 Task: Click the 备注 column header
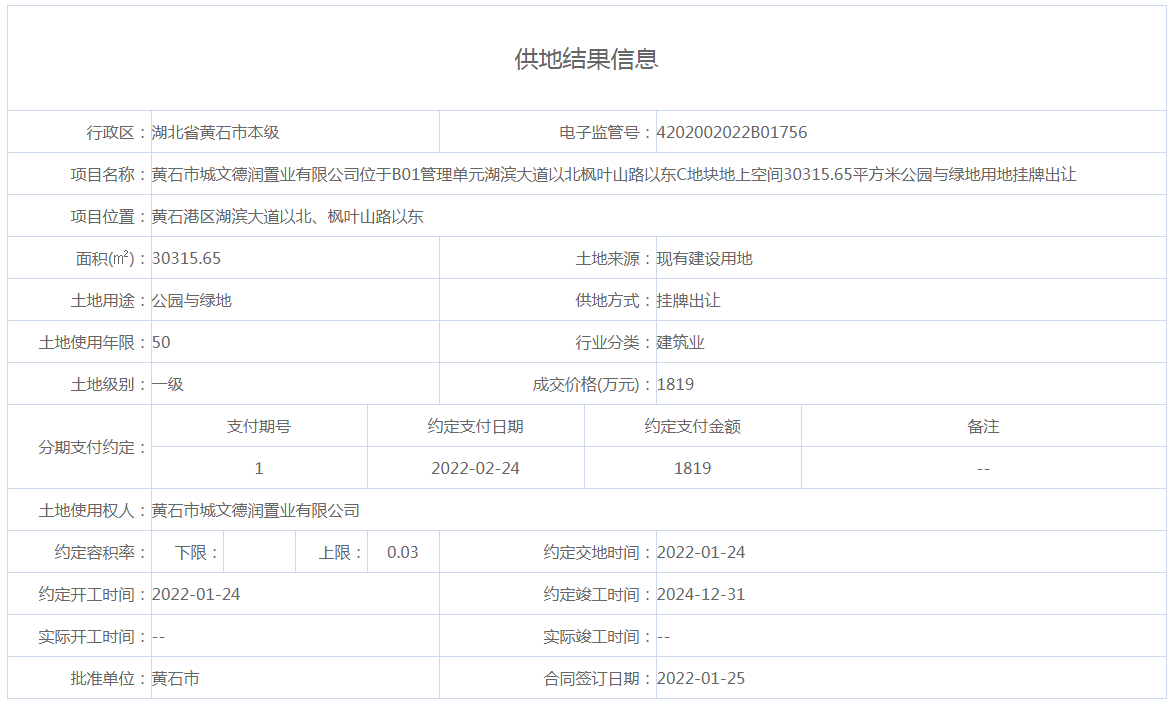pyautogui.click(x=983, y=426)
